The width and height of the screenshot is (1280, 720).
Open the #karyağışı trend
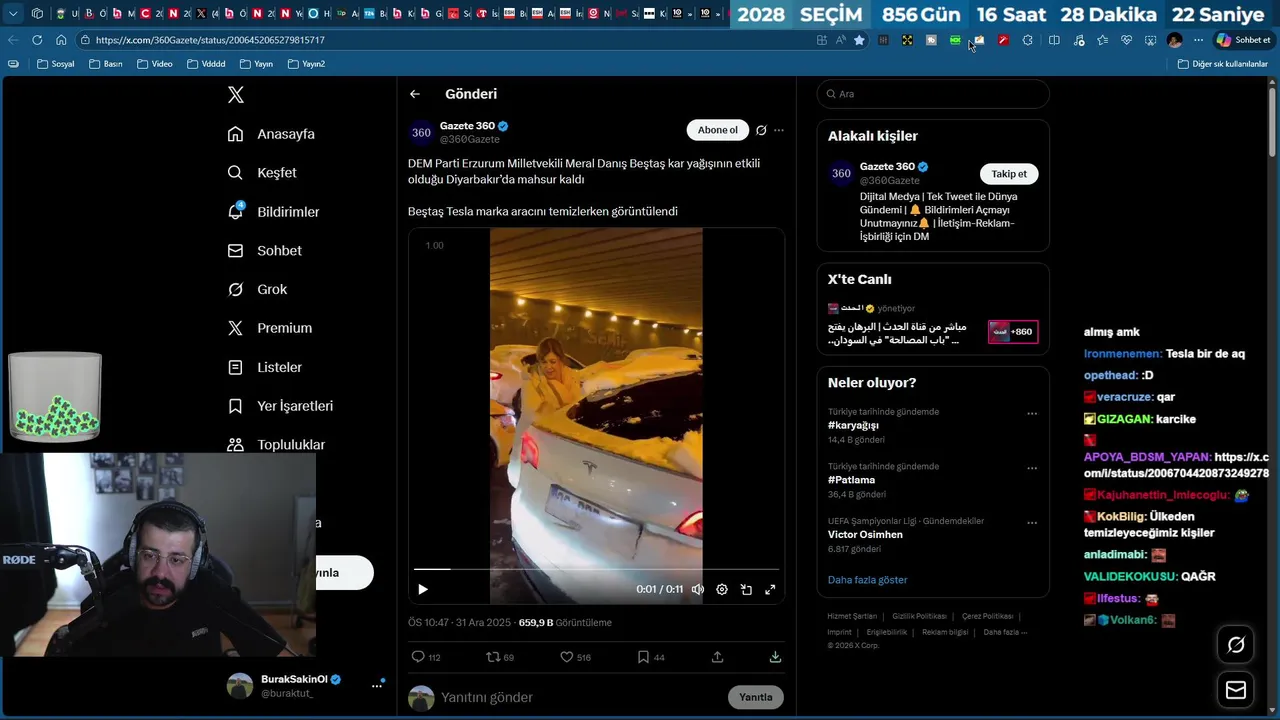853,425
